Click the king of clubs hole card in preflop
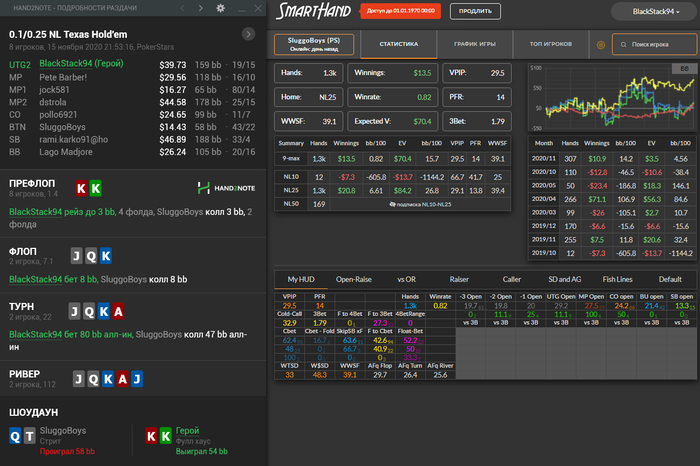This screenshot has width=700, height=466. coord(95,187)
